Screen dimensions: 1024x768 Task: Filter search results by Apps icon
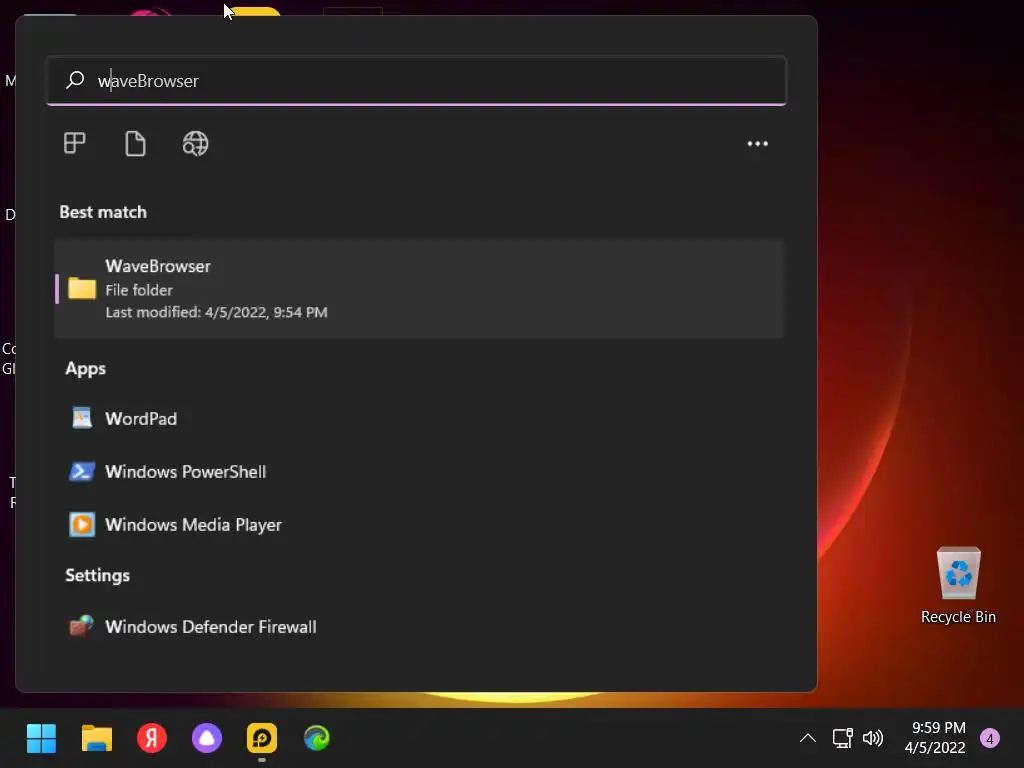(x=74, y=143)
